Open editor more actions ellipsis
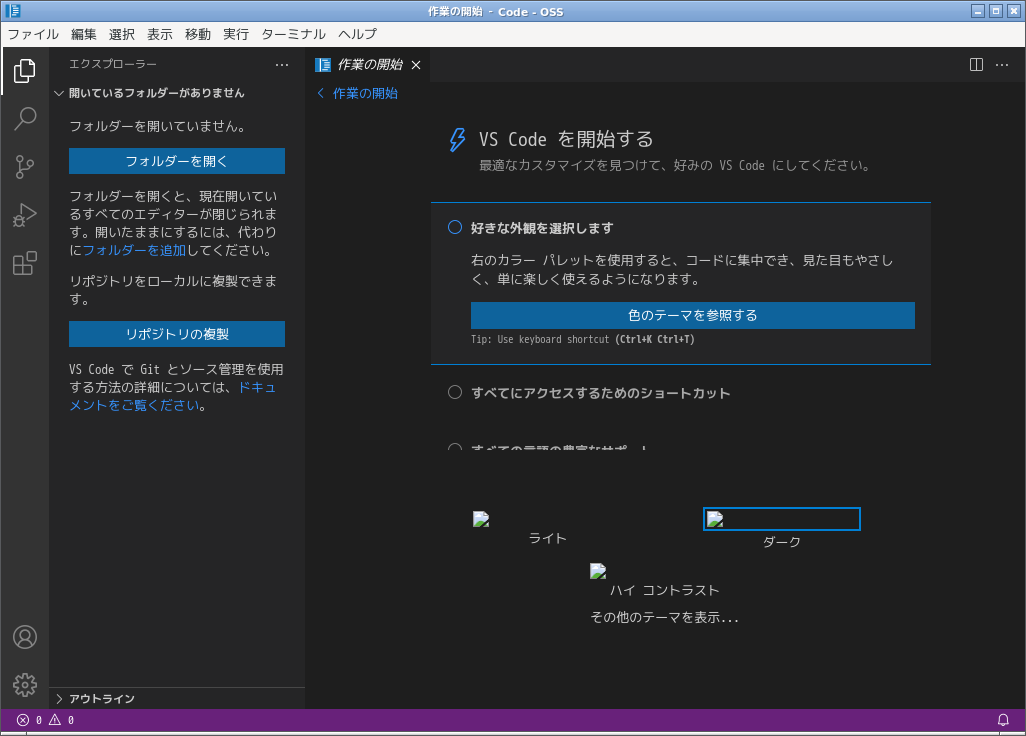Screen dimensions: 1026x736 pos(1001,65)
